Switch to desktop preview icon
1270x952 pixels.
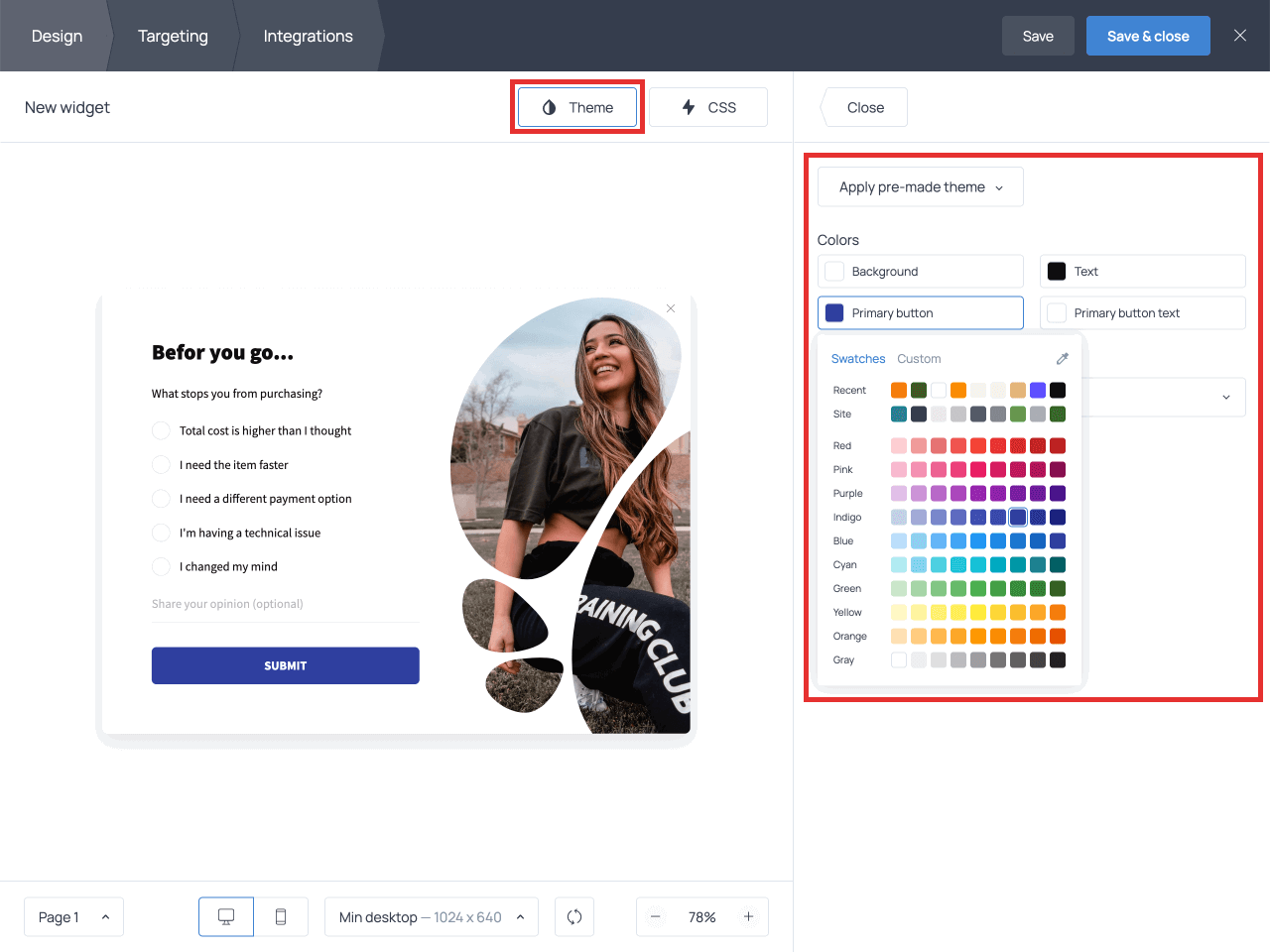(x=226, y=917)
